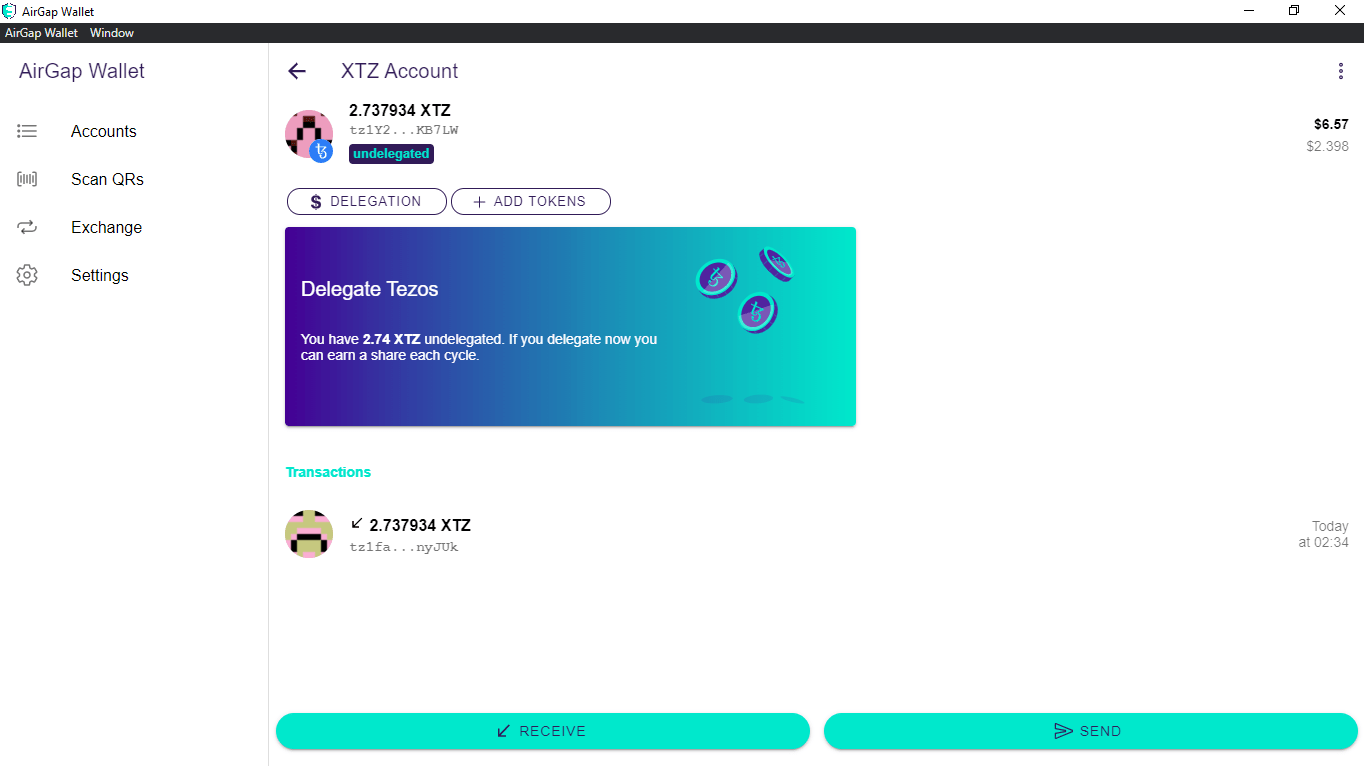Click the back arrow icon
Image resolution: width=1364 pixels, height=766 pixels.
pyautogui.click(x=296, y=71)
